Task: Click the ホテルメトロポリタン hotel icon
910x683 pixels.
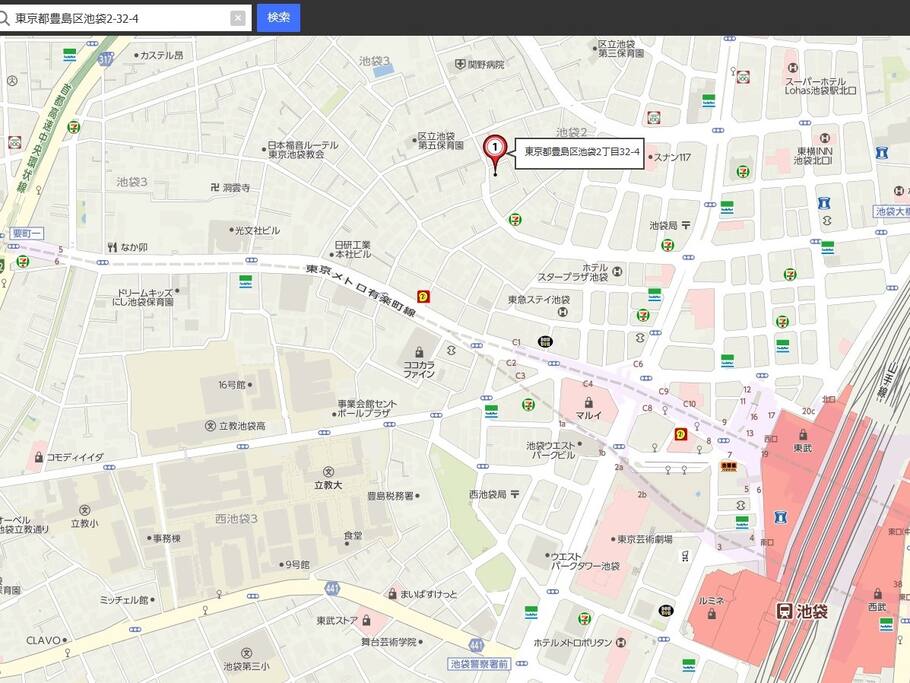Action: 622,642
